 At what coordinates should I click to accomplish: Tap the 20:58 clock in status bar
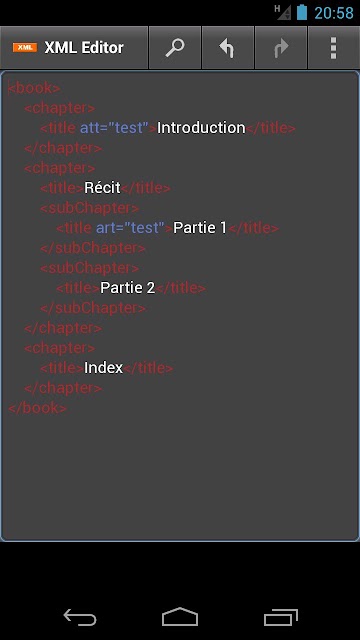pos(334,13)
